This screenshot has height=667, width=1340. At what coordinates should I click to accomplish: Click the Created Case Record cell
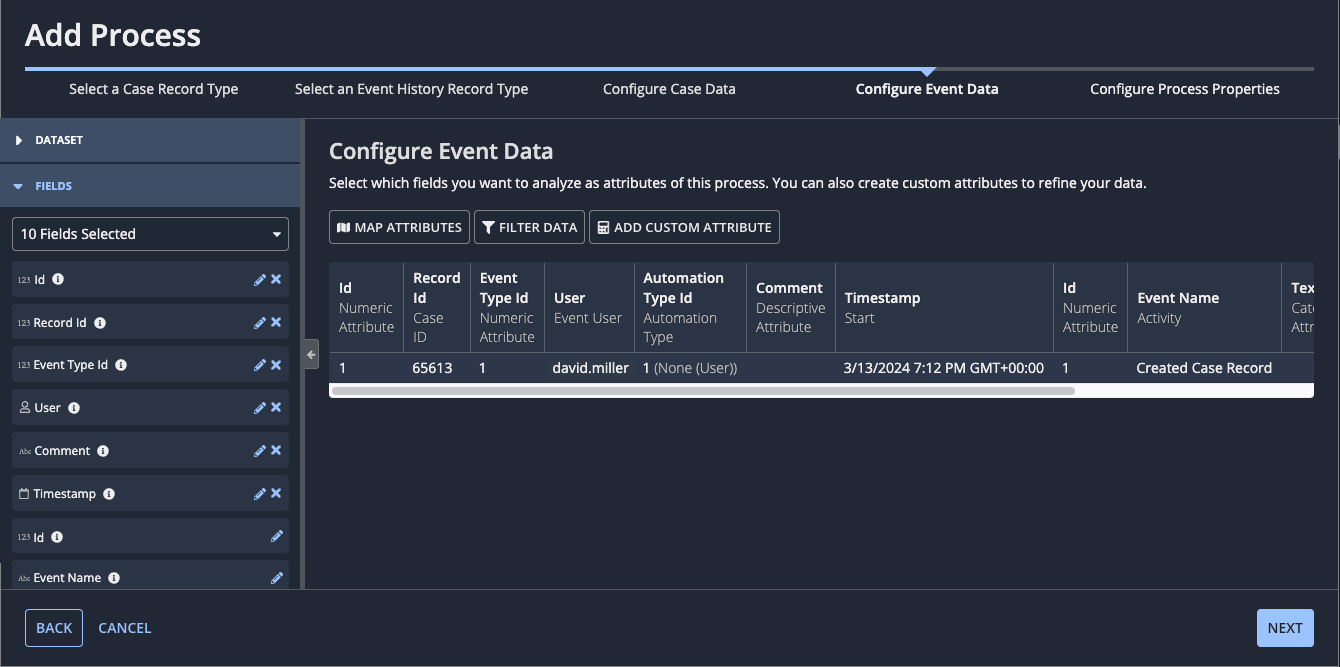pos(1204,368)
